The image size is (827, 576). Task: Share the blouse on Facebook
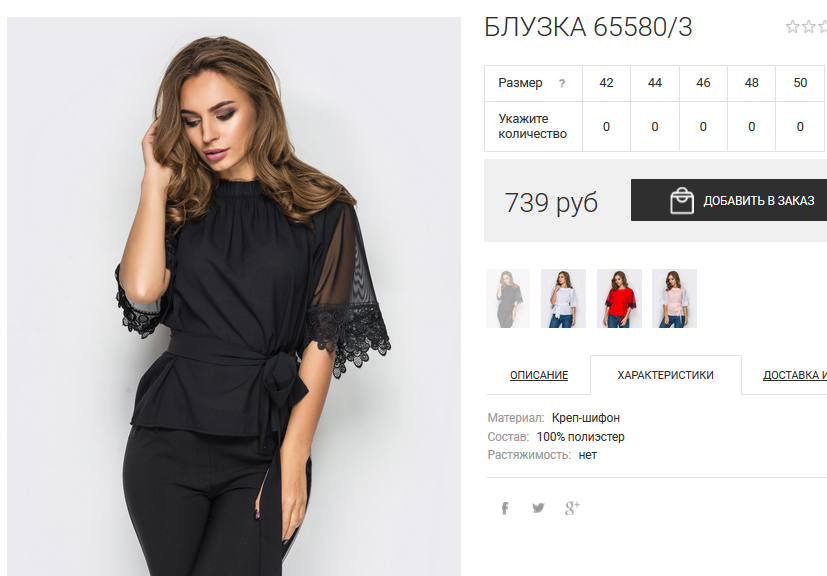pyautogui.click(x=505, y=508)
